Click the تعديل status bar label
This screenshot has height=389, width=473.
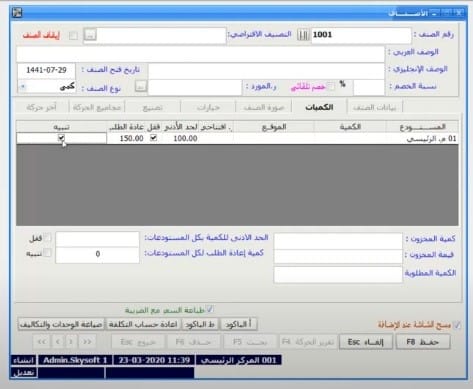coord(24,373)
